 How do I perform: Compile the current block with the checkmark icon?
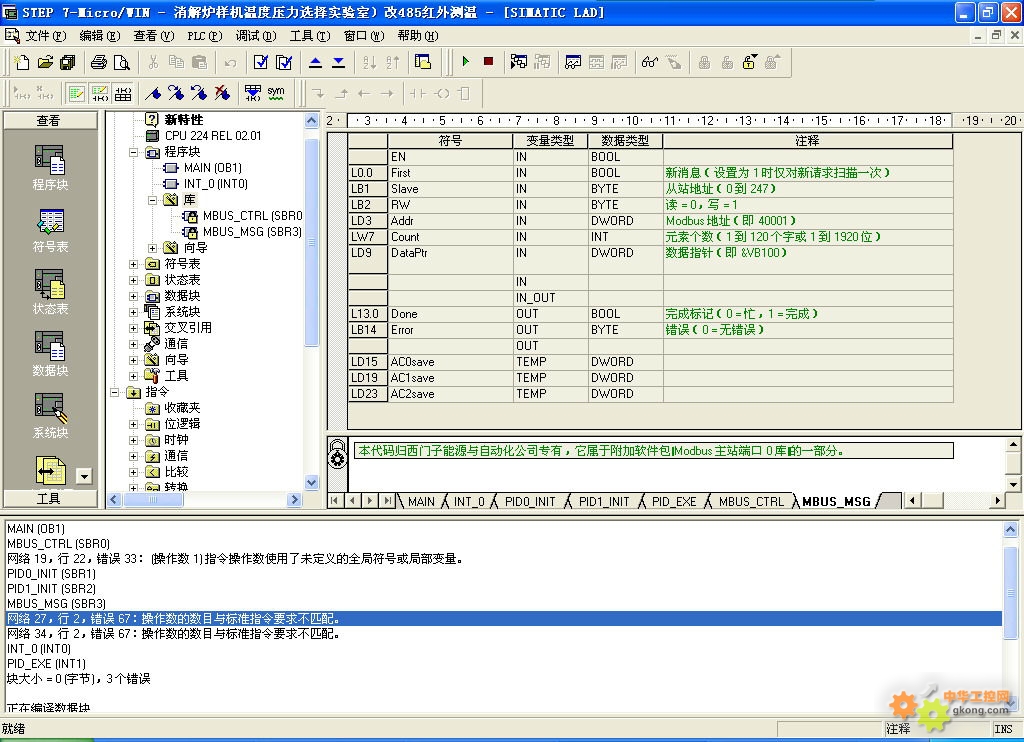pyautogui.click(x=261, y=62)
